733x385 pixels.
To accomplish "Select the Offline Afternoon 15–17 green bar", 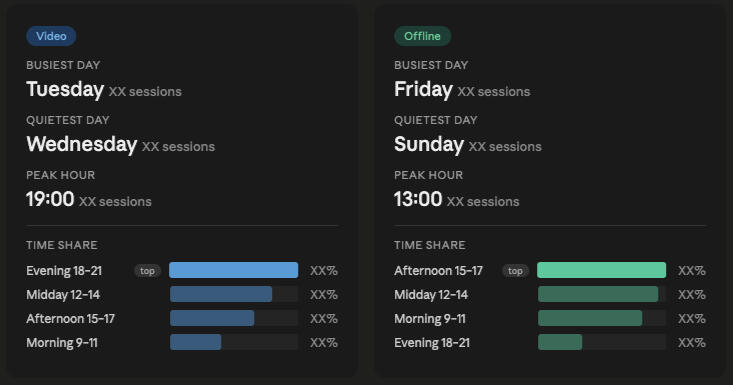I will point(601,270).
